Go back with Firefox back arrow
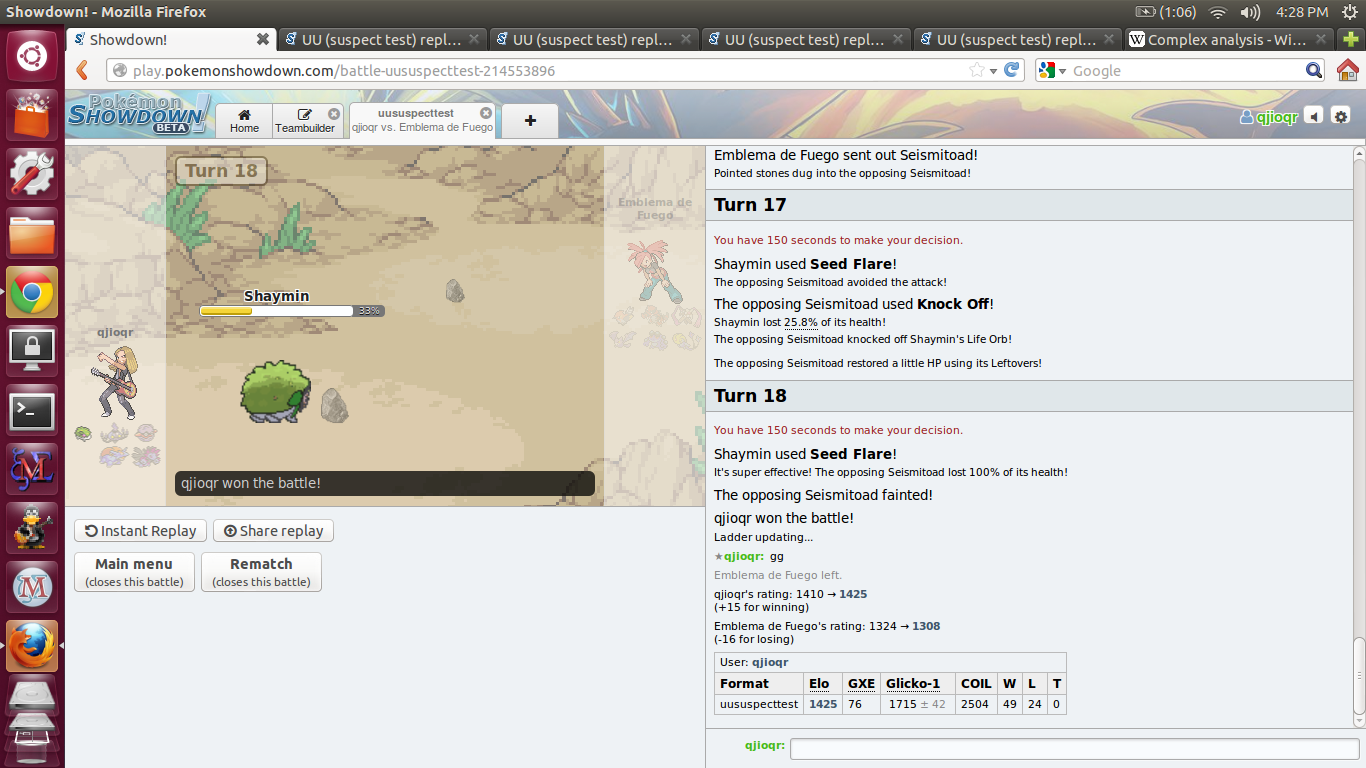This screenshot has height=768, width=1366. pyautogui.click(x=83, y=70)
